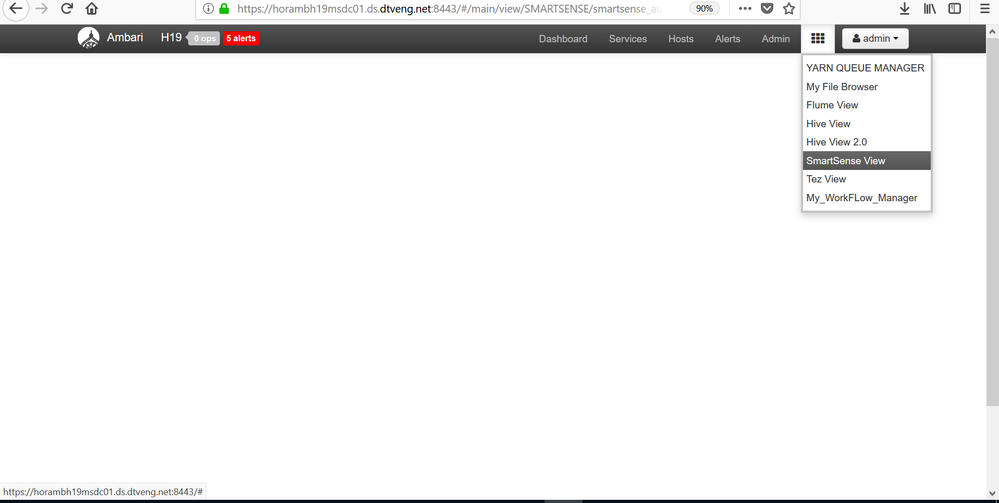
Task: View the green padlock connection details
Action: 224,9
